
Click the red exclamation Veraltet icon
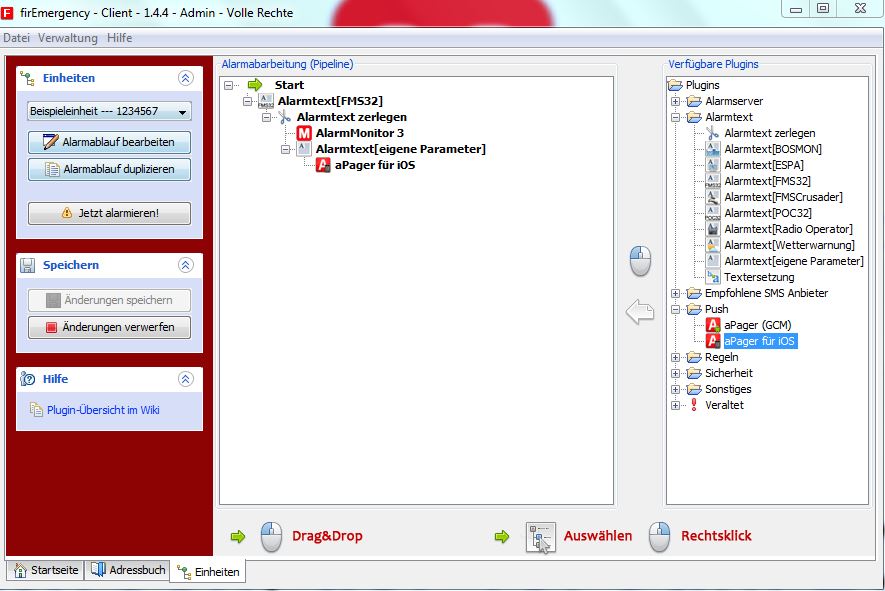(694, 405)
